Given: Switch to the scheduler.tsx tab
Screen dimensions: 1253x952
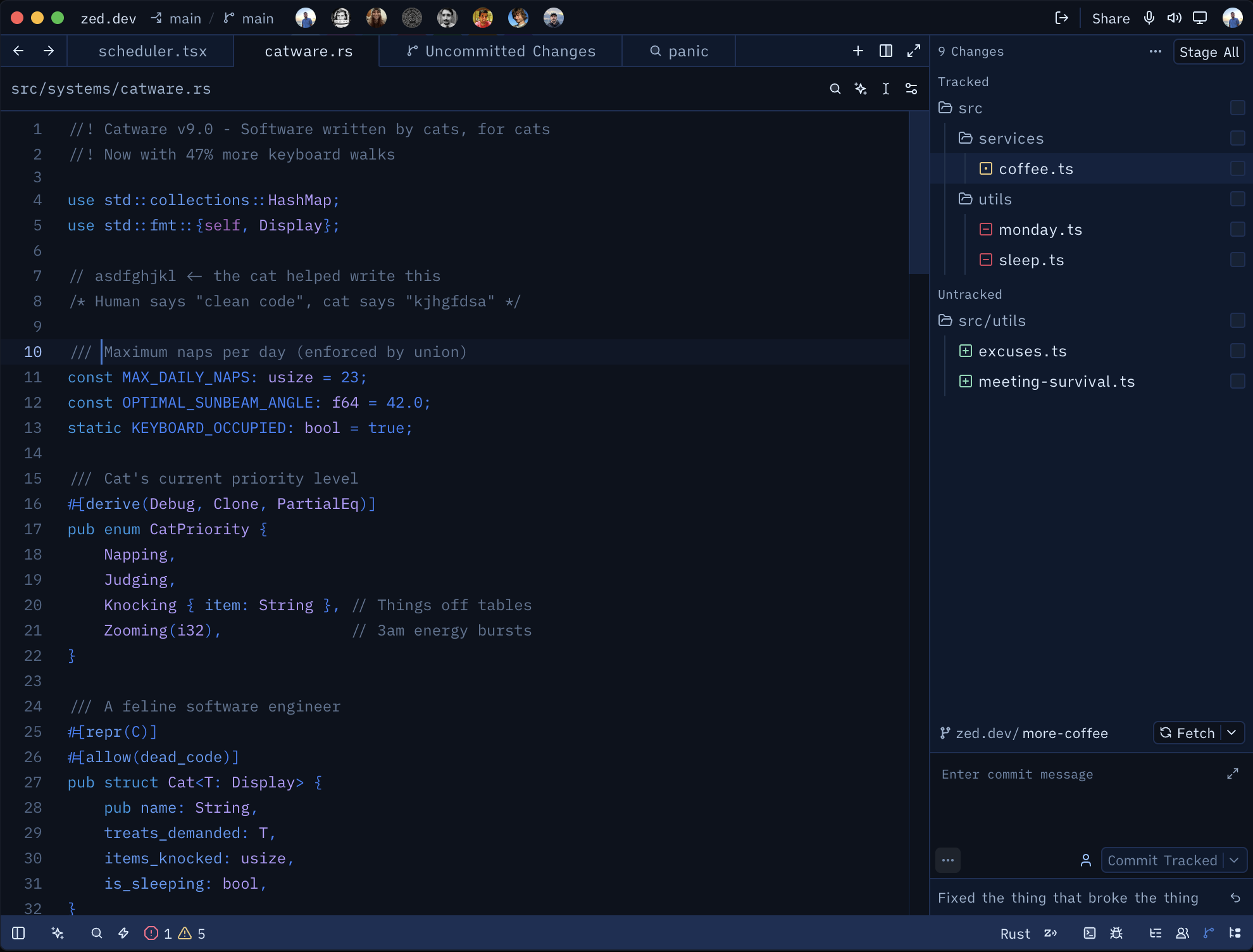Looking at the screenshot, I should [152, 51].
